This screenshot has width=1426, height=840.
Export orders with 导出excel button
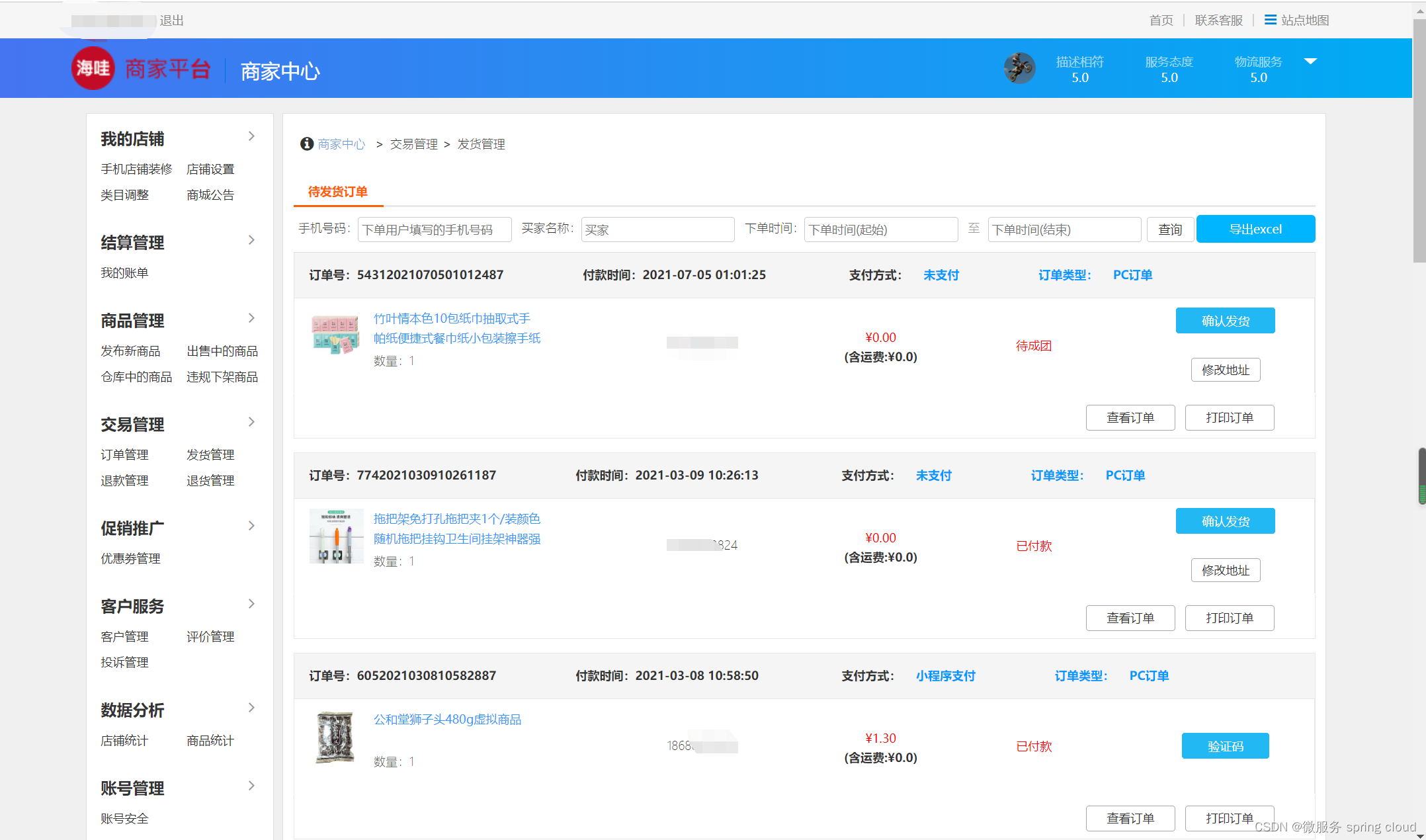(1255, 229)
